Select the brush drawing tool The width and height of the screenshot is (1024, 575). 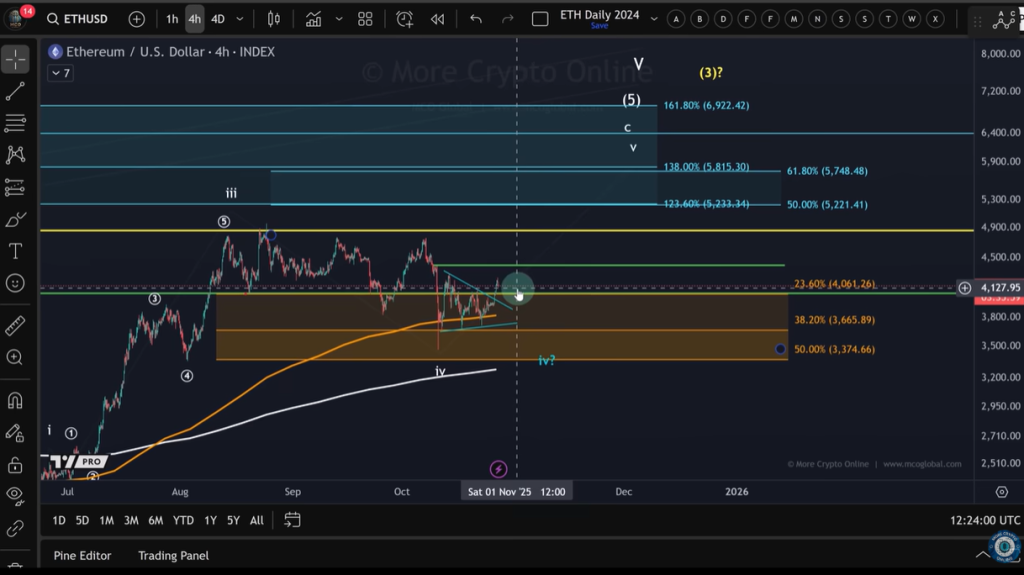point(15,219)
